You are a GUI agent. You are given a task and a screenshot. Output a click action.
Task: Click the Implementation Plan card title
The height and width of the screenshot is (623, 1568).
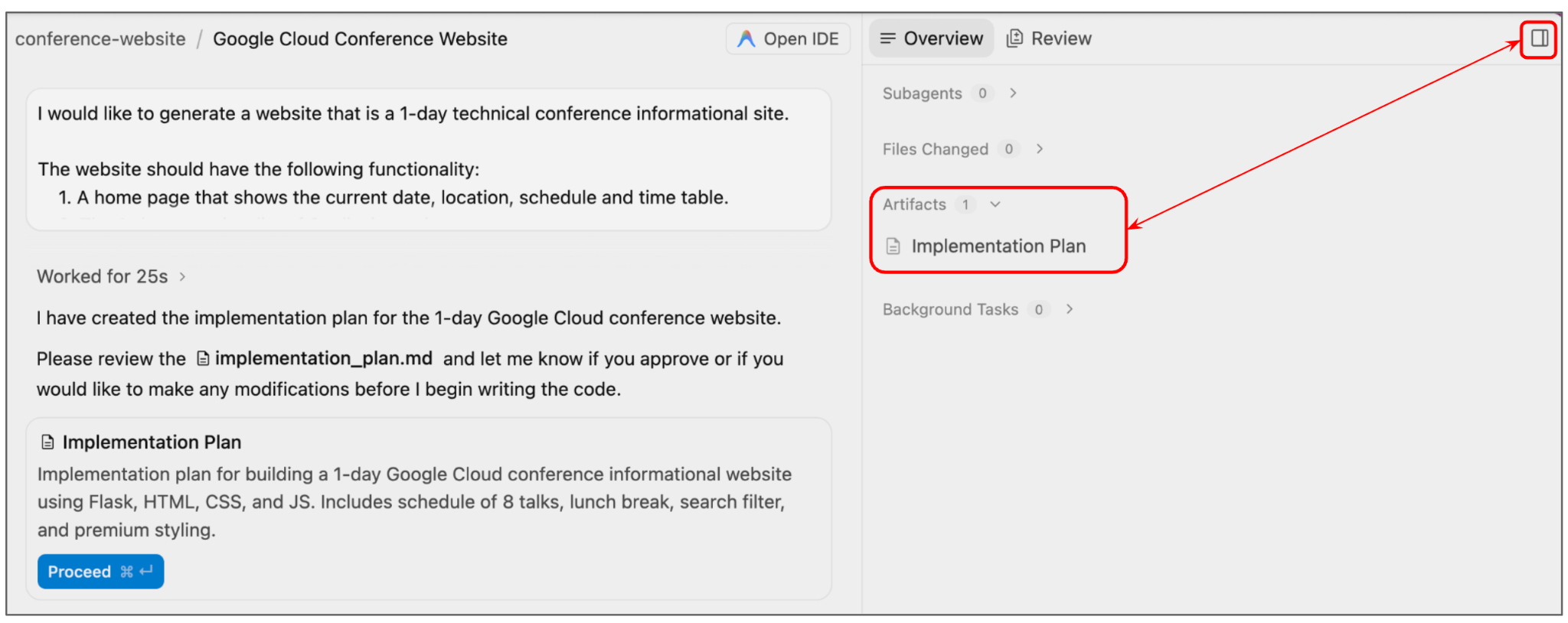pyautogui.click(x=152, y=442)
